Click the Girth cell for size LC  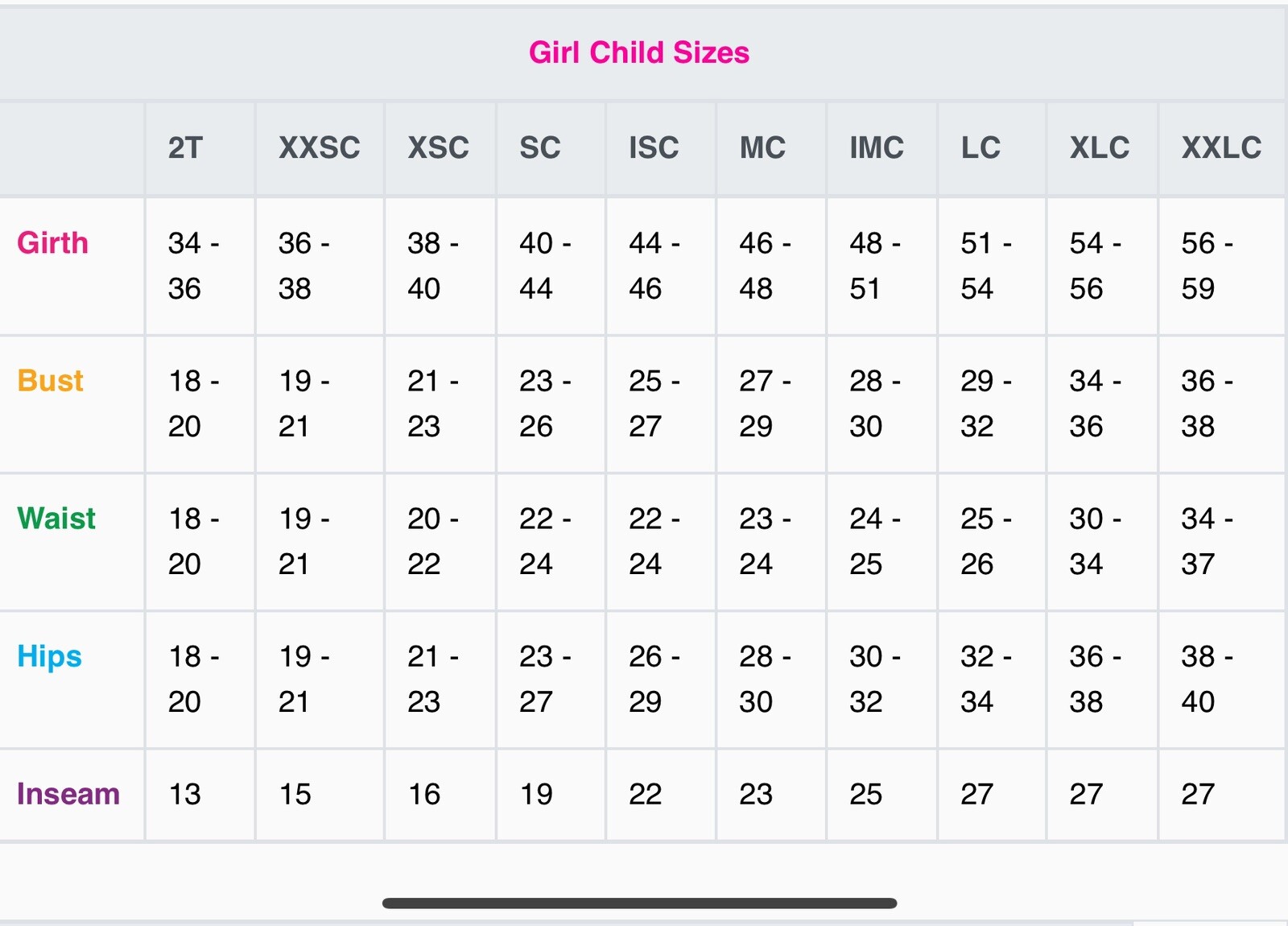coord(985,266)
